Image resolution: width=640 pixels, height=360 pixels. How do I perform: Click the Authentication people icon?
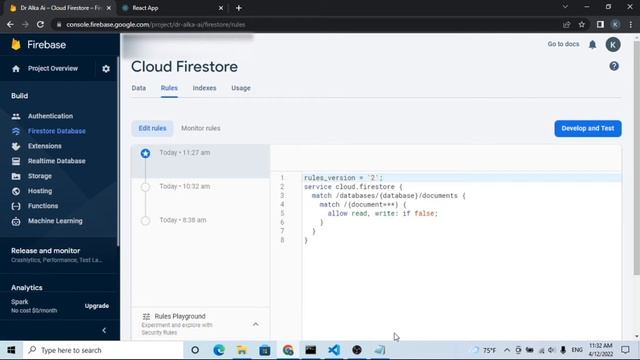pyautogui.click(x=16, y=116)
